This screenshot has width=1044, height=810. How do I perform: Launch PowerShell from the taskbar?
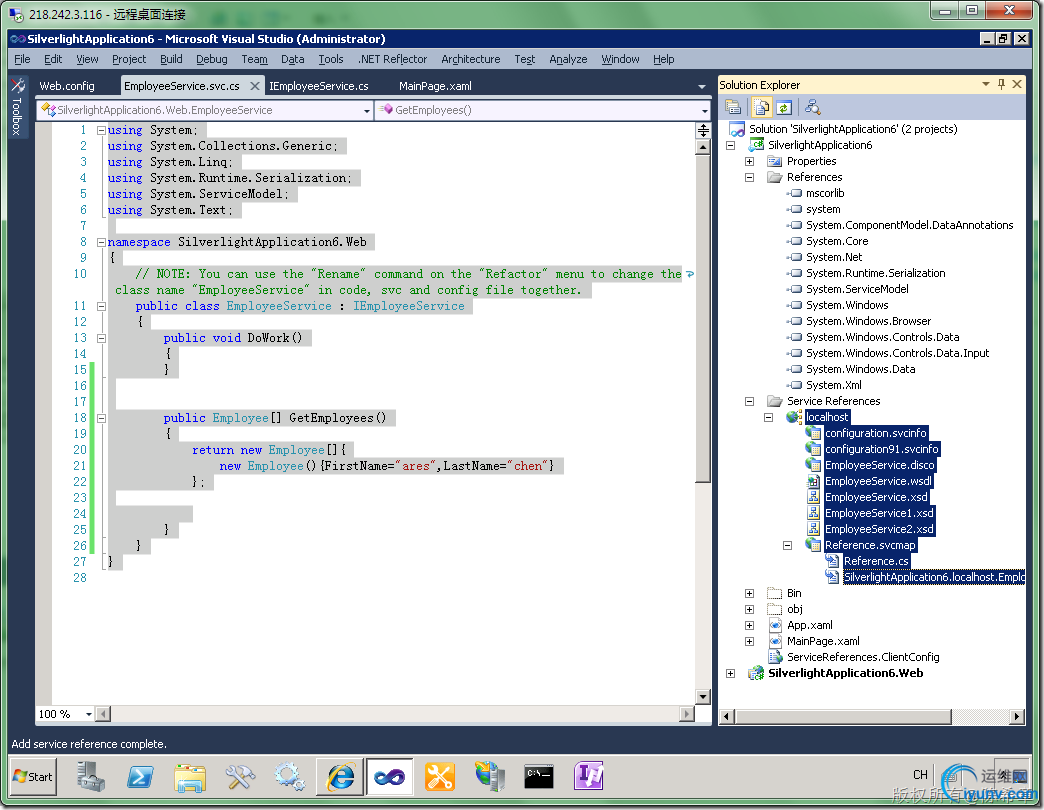[x=140, y=777]
